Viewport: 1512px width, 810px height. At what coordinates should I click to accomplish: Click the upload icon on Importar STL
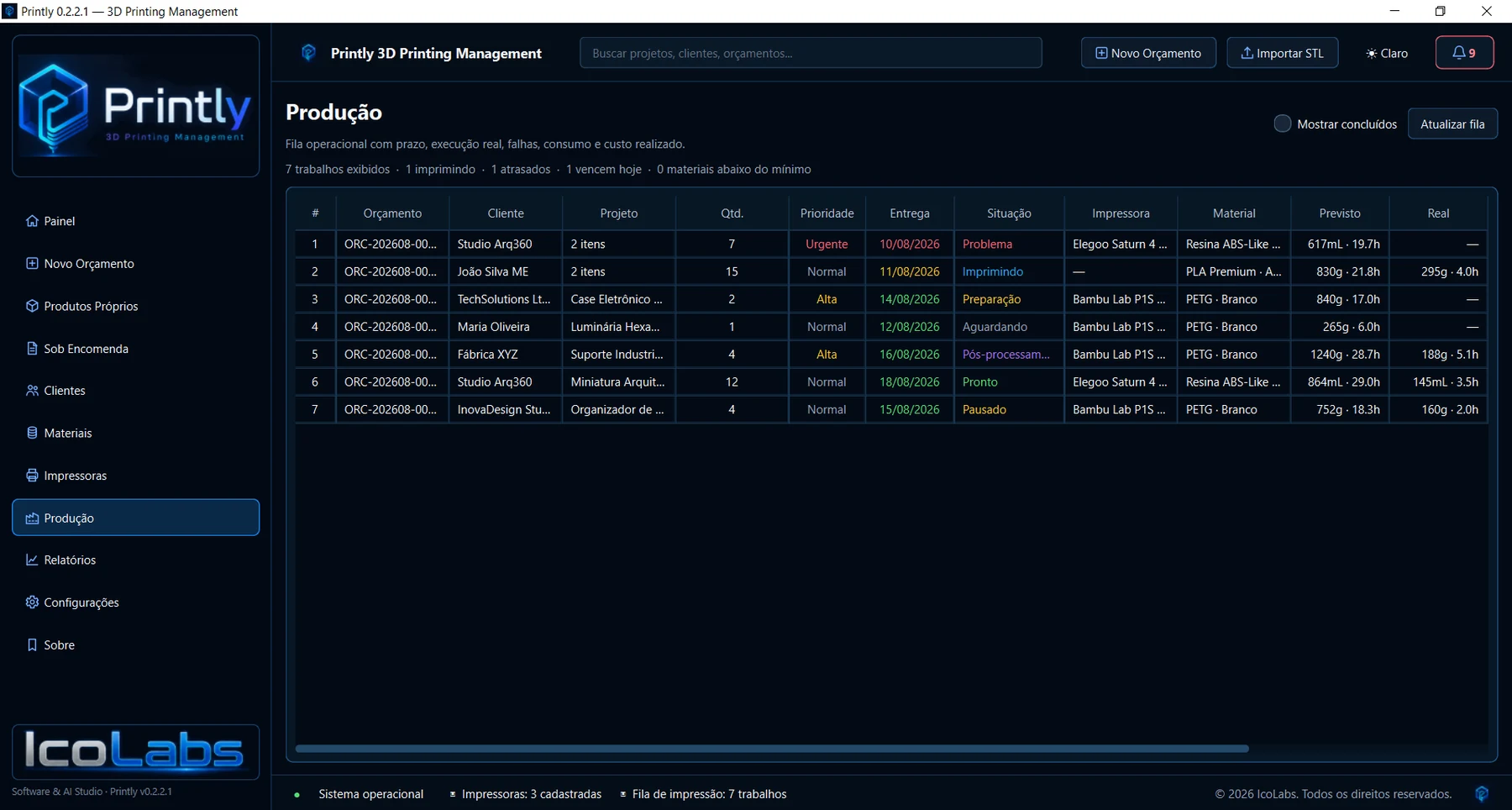pyautogui.click(x=1247, y=53)
